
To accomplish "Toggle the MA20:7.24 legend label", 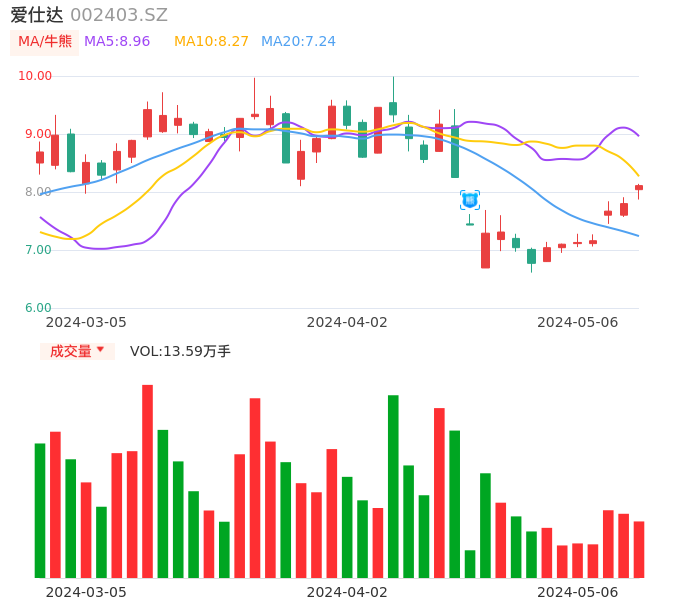I will [x=298, y=42].
